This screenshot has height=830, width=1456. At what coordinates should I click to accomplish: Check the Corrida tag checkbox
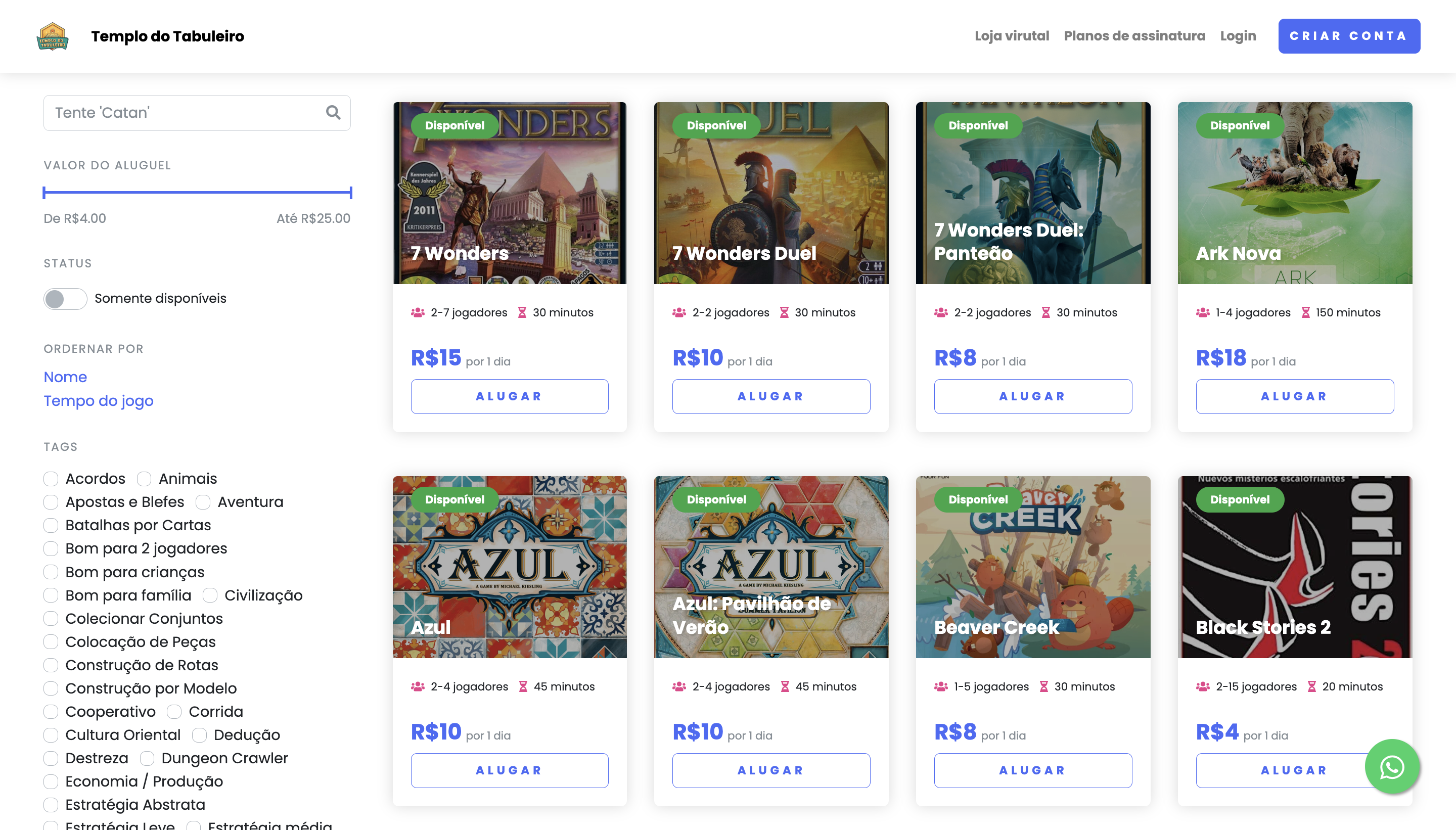174,711
